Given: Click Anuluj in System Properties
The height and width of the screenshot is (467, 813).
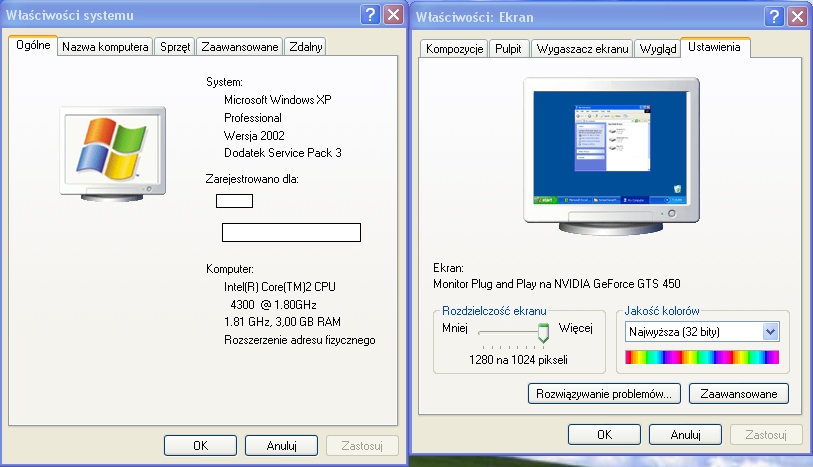Looking at the screenshot, I should 281,446.
